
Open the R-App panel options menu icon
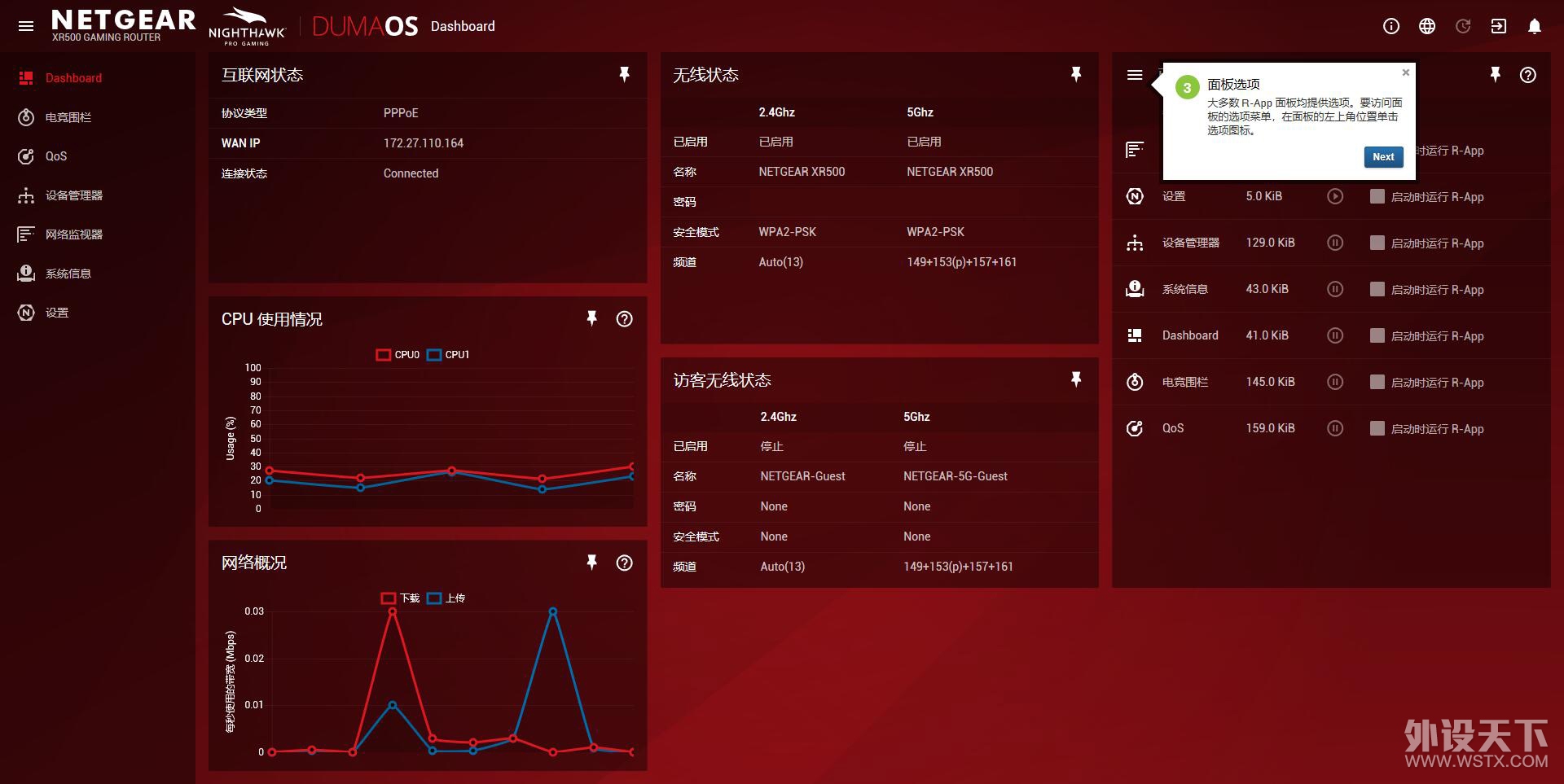tap(1135, 75)
